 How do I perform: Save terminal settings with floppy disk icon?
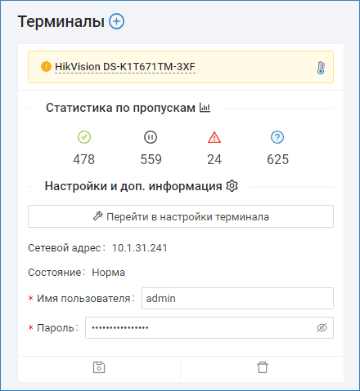pyautogui.click(x=99, y=367)
